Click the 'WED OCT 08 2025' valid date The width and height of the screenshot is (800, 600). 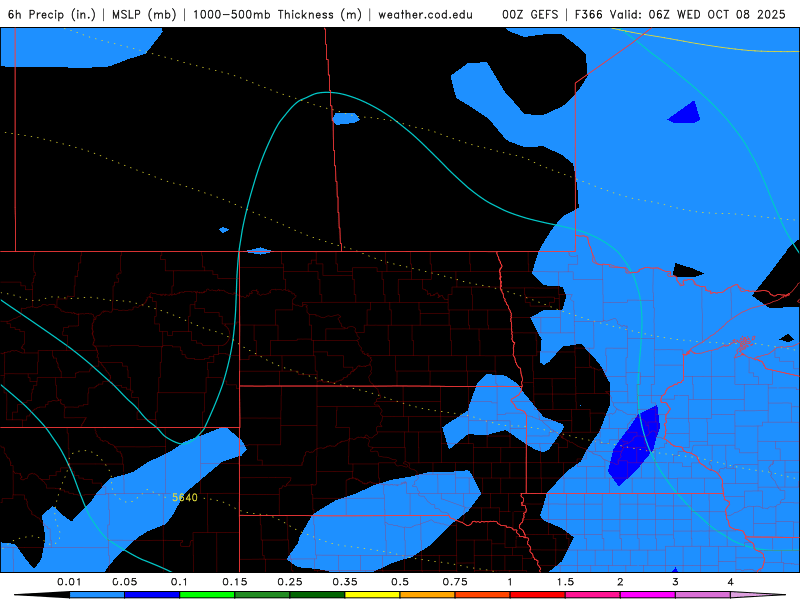pos(731,14)
